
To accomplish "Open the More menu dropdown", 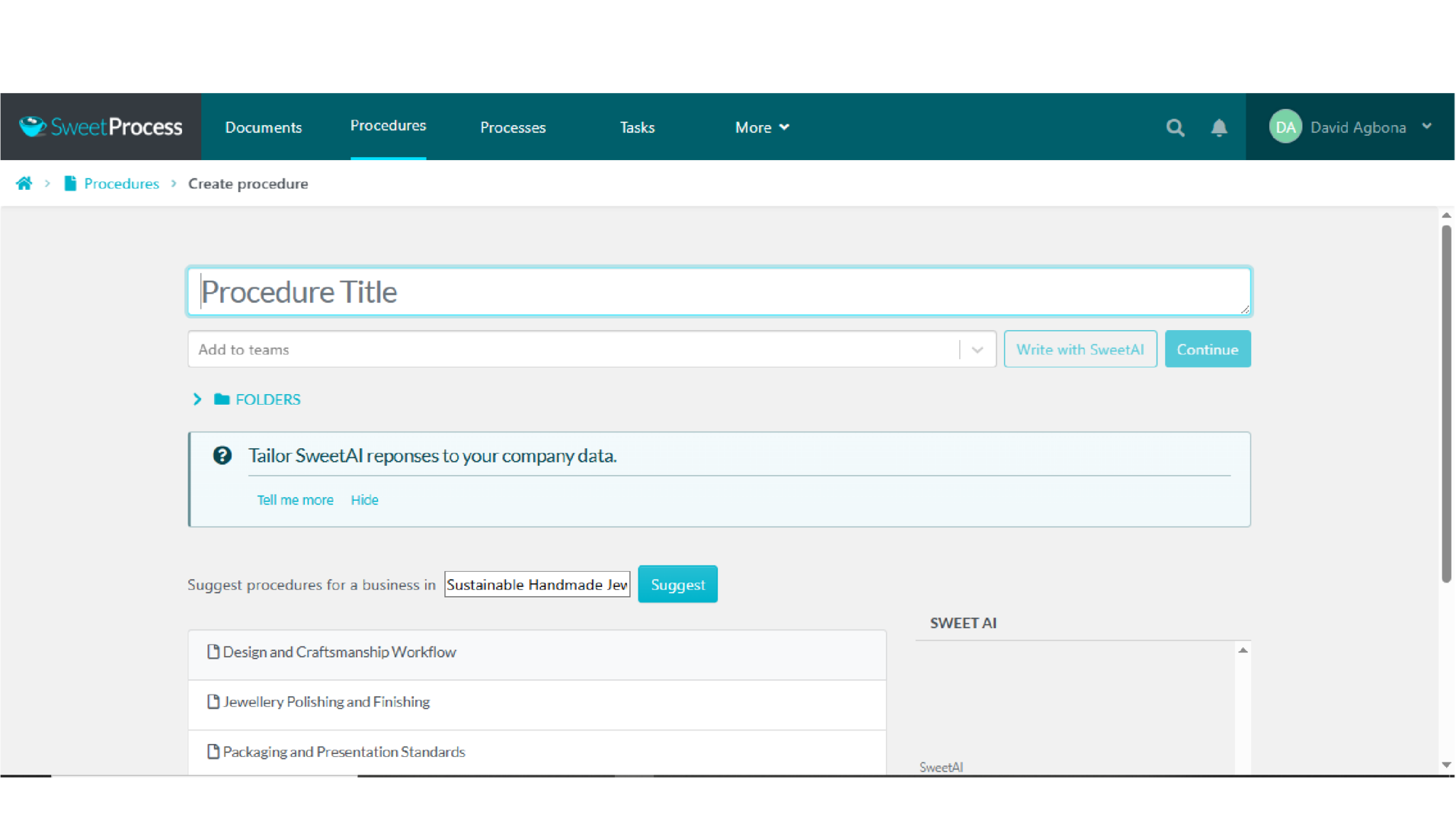I will point(762,127).
